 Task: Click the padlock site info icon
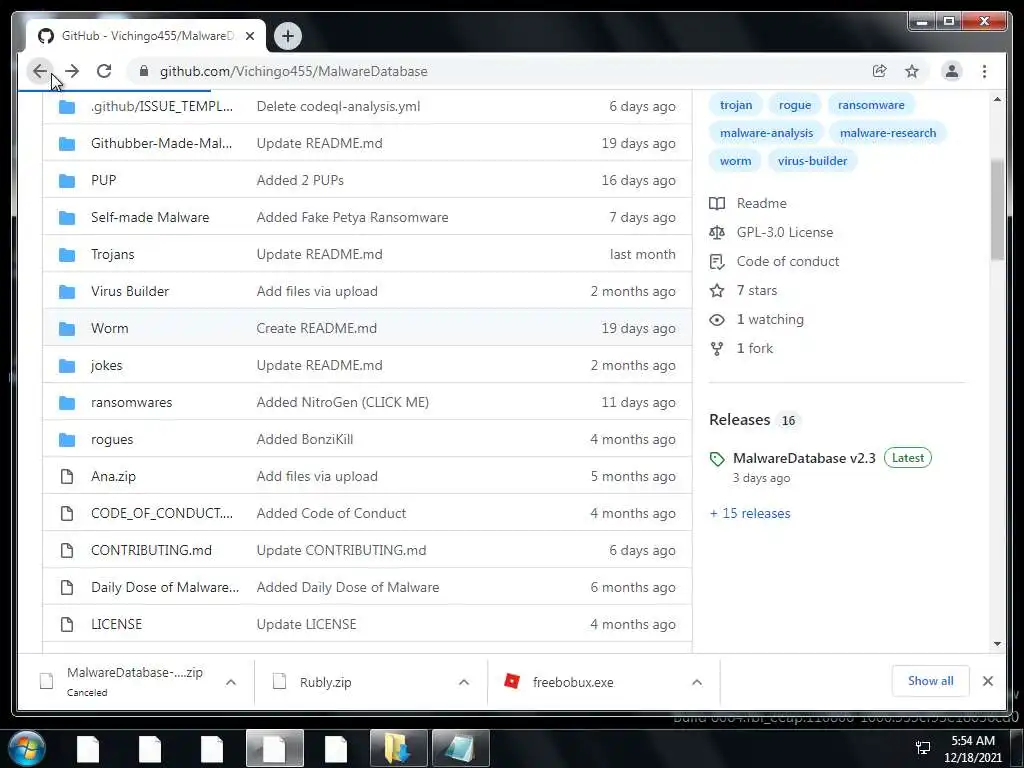(x=144, y=71)
